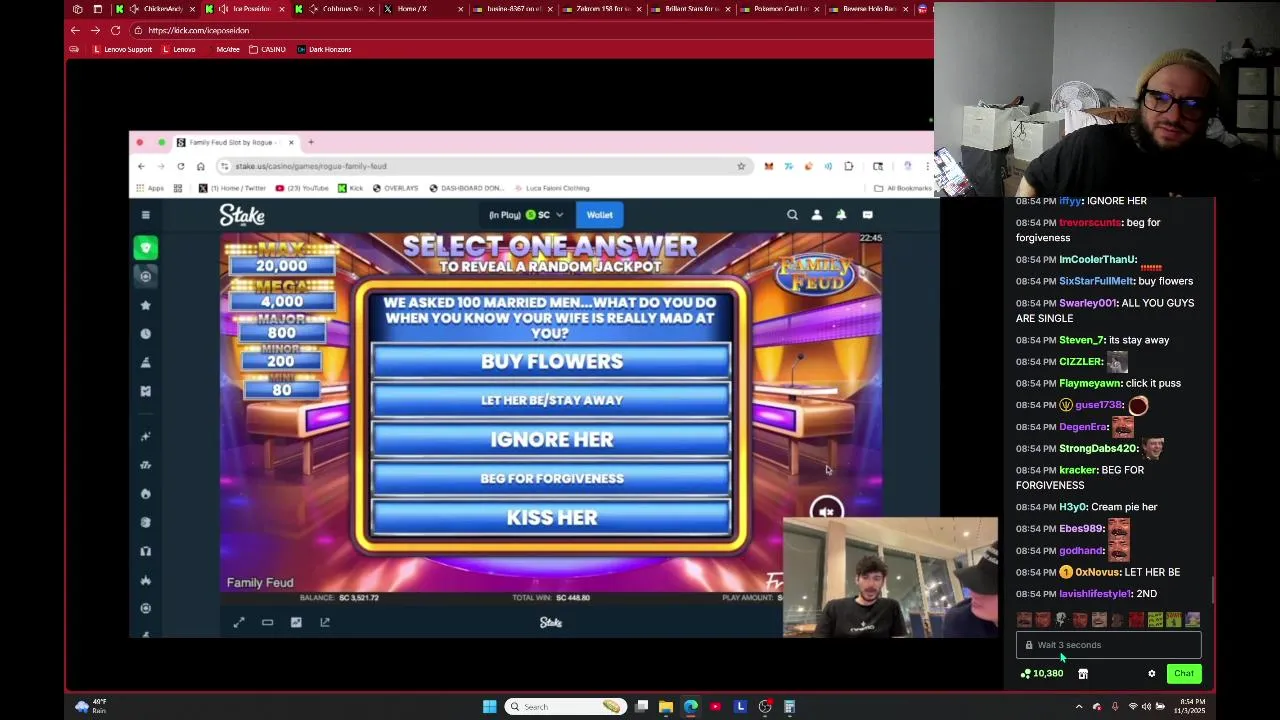Select BUY FLOWERS answer
The image size is (1280, 720).
click(x=552, y=362)
